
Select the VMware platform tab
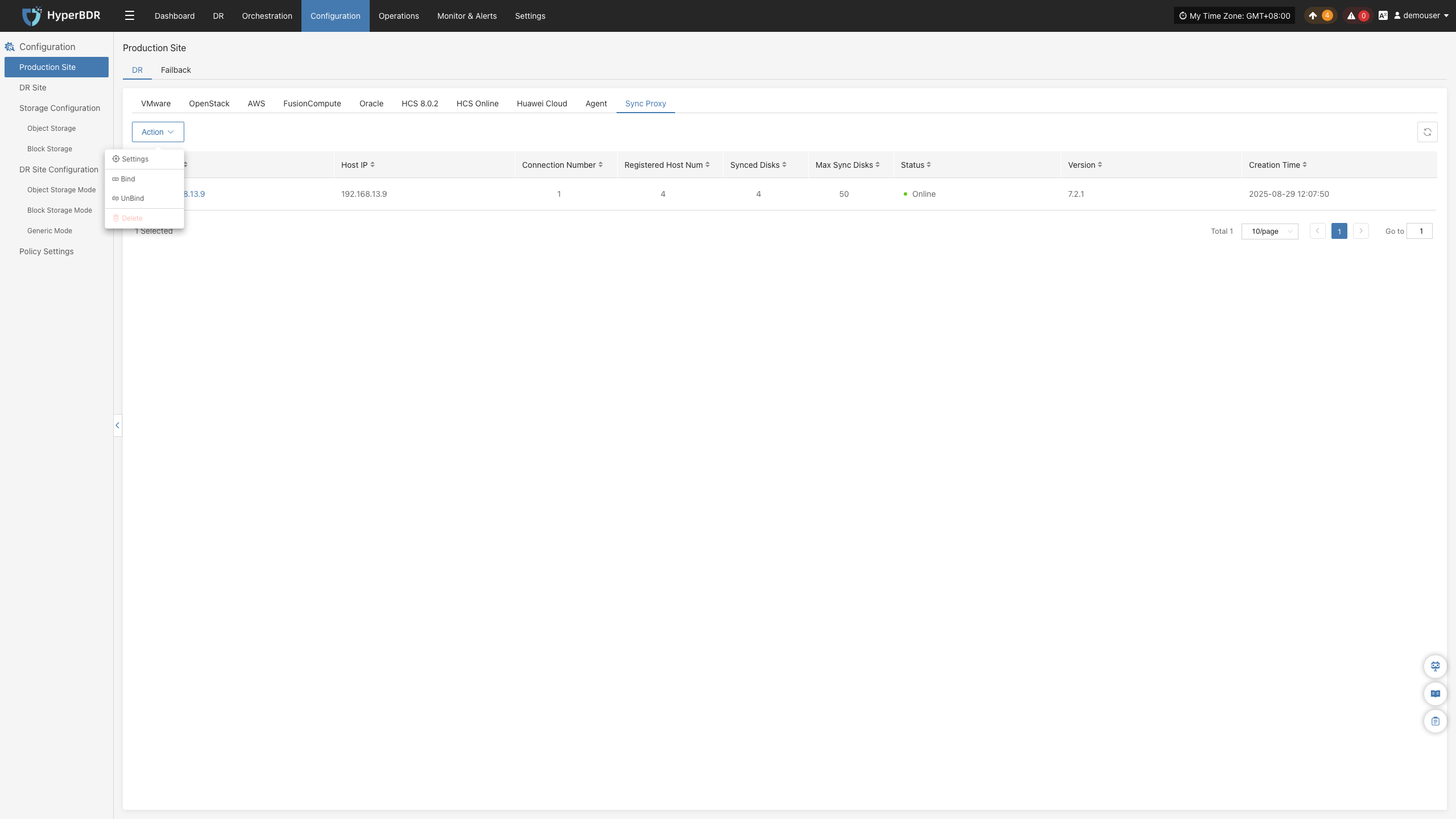[x=156, y=104]
